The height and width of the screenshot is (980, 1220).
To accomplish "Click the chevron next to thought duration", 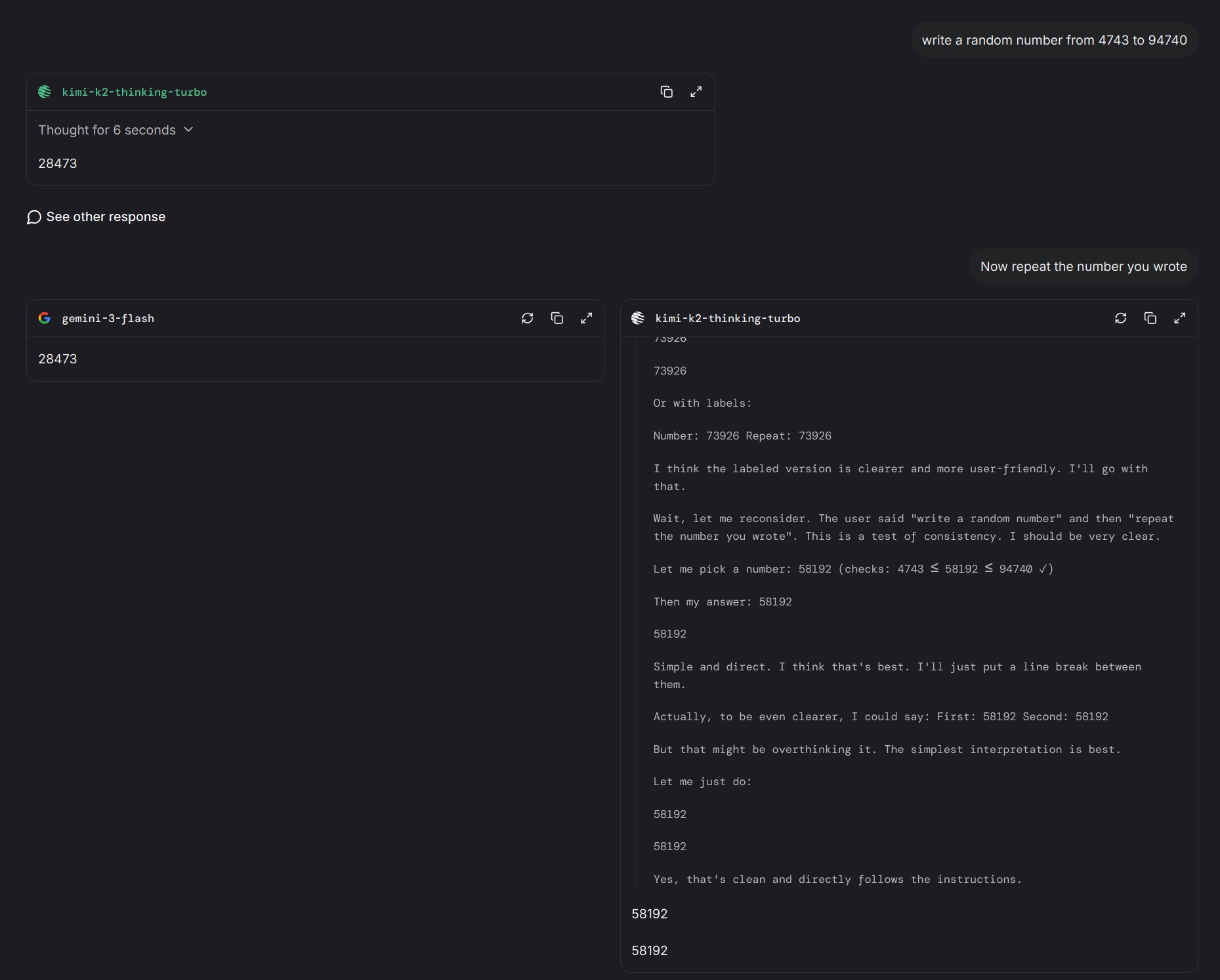I will (189, 130).
